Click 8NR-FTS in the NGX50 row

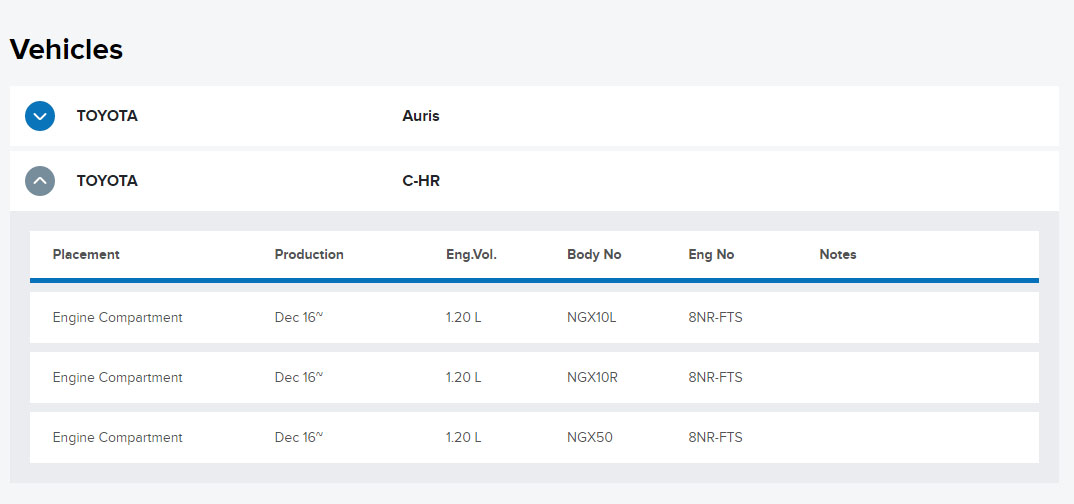click(x=715, y=437)
